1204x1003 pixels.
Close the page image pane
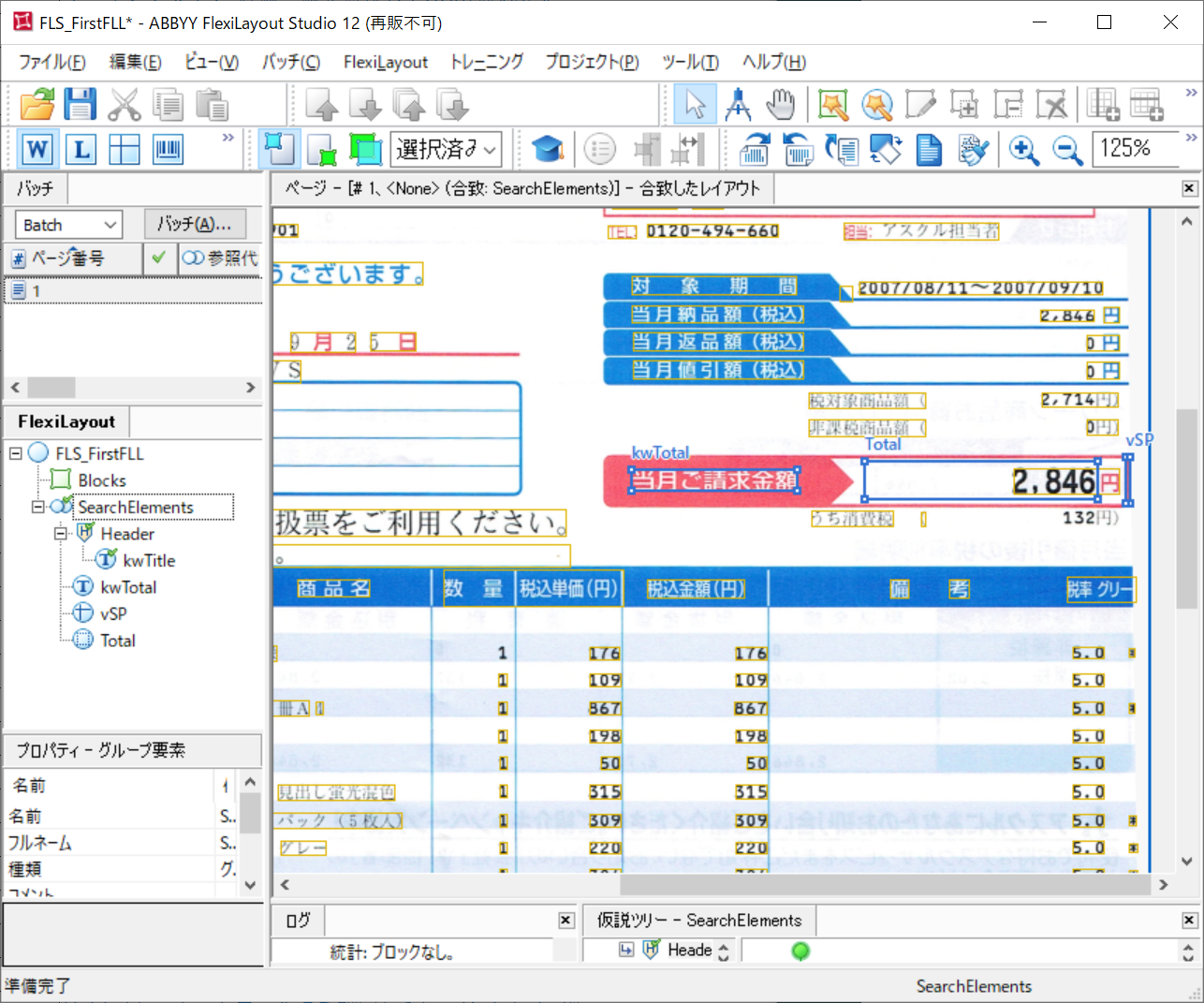coord(1189,188)
